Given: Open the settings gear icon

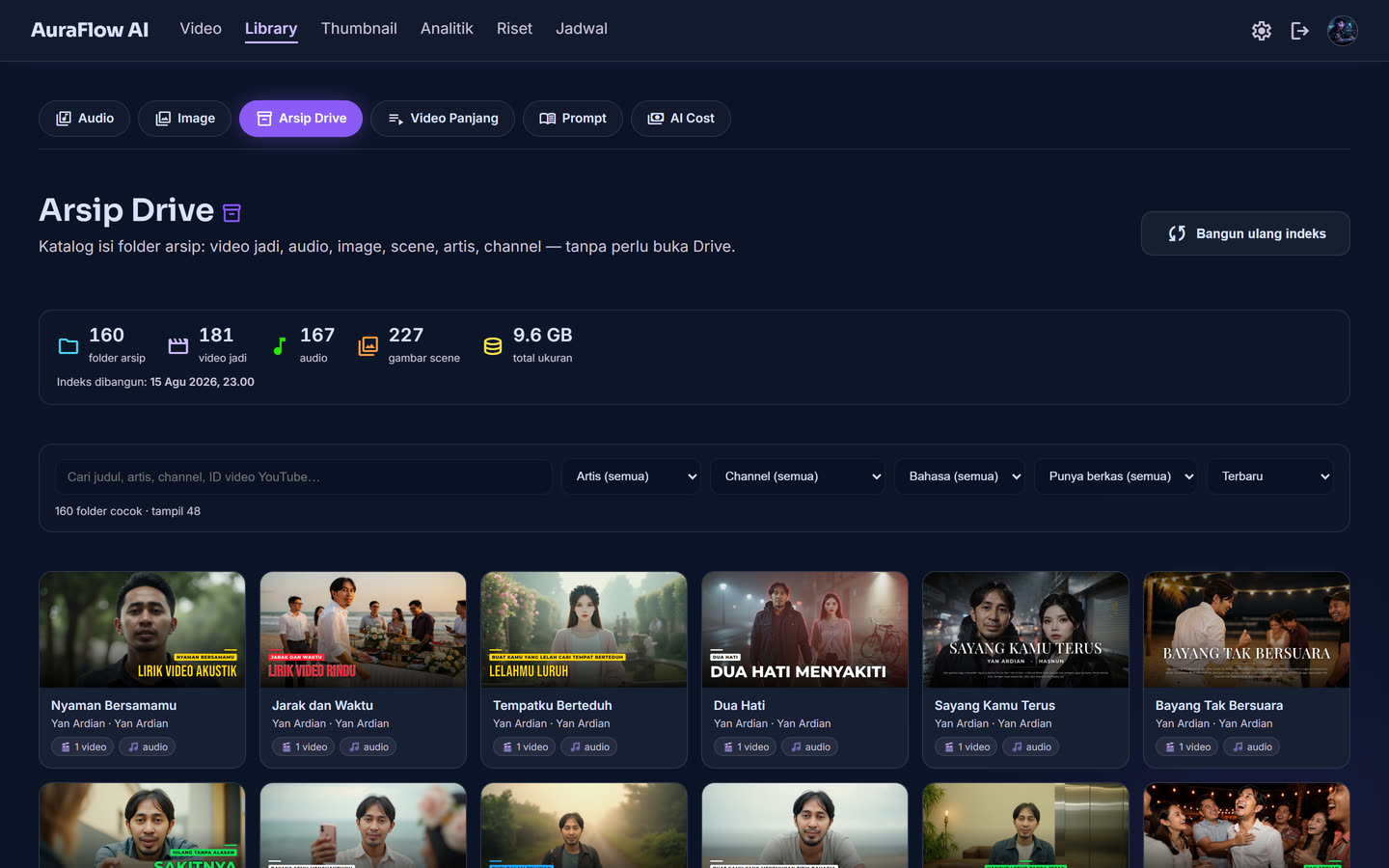Looking at the screenshot, I should coord(1262,31).
